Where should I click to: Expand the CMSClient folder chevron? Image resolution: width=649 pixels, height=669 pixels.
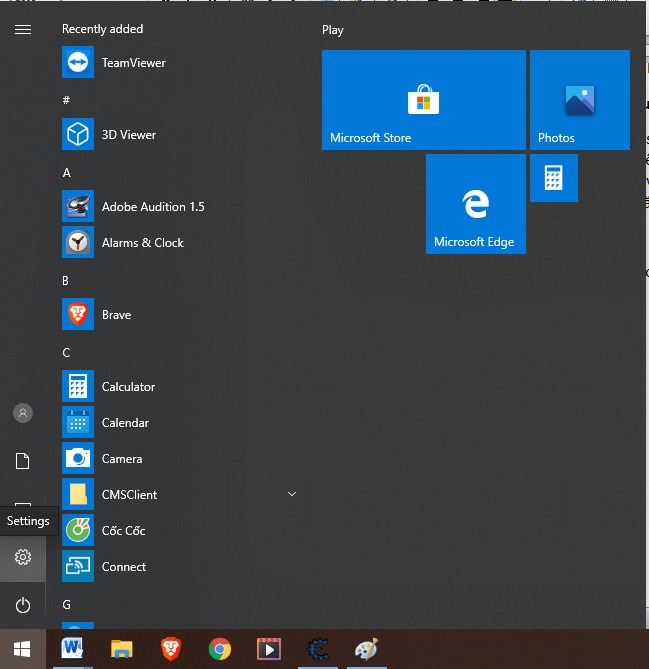[x=292, y=494]
